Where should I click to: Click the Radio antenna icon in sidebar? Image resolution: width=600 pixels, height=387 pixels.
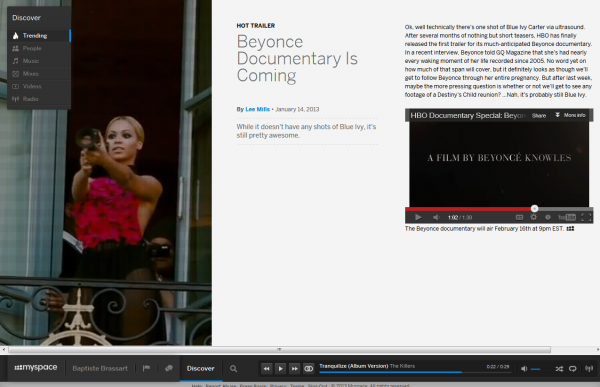(15, 99)
